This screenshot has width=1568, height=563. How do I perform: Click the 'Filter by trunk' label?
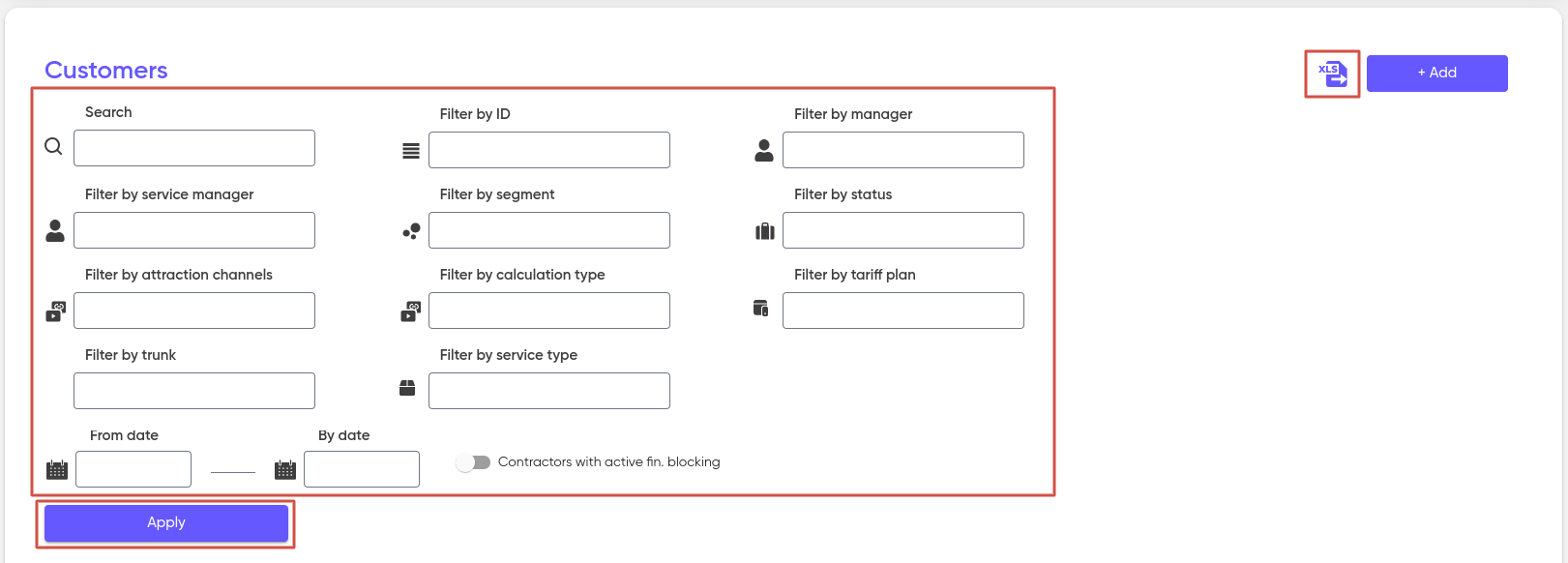131,355
